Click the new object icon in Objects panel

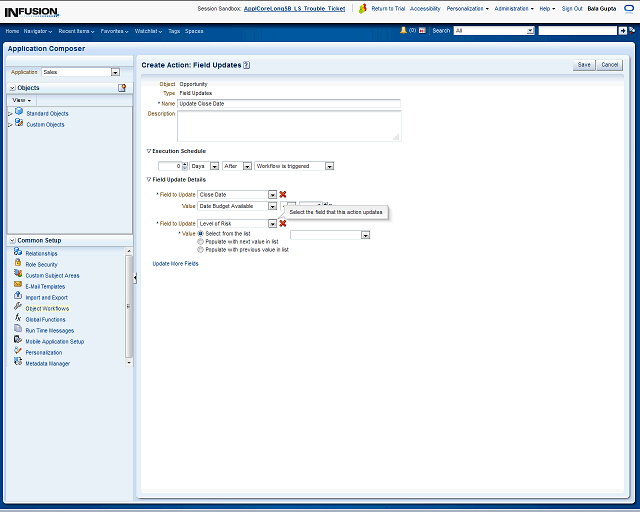[122, 88]
